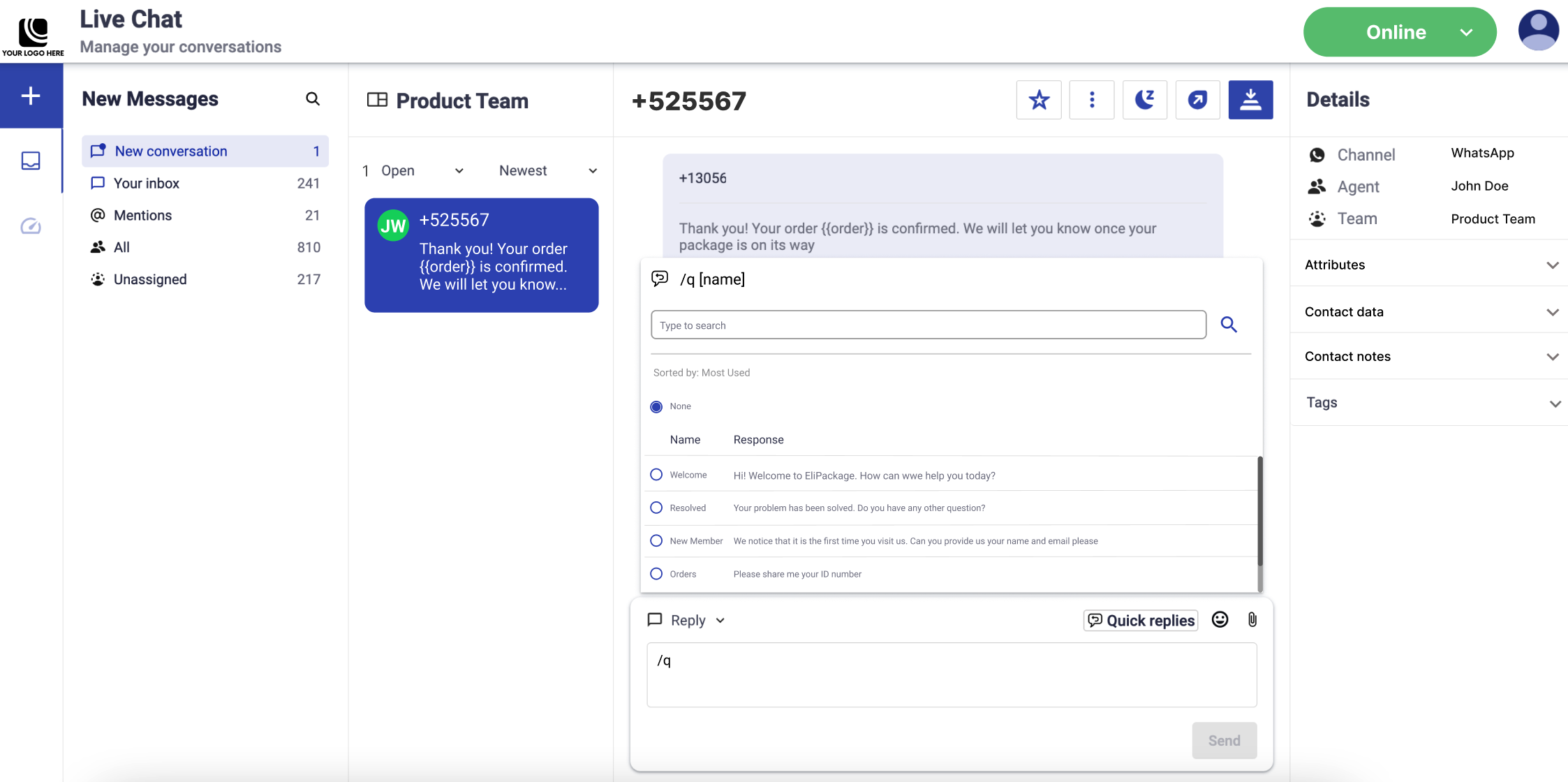Click the transfer arrow icon
Viewport: 1568px width, 782px height.
coord(1197,100)
